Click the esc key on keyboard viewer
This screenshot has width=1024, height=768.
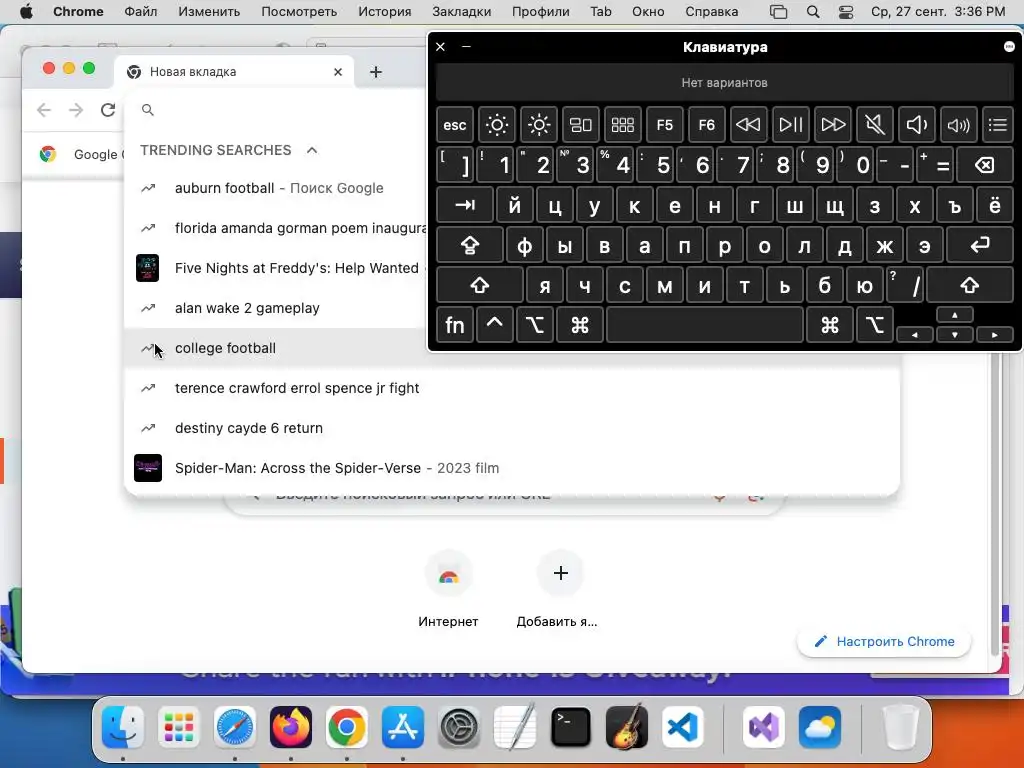(455, 124)
